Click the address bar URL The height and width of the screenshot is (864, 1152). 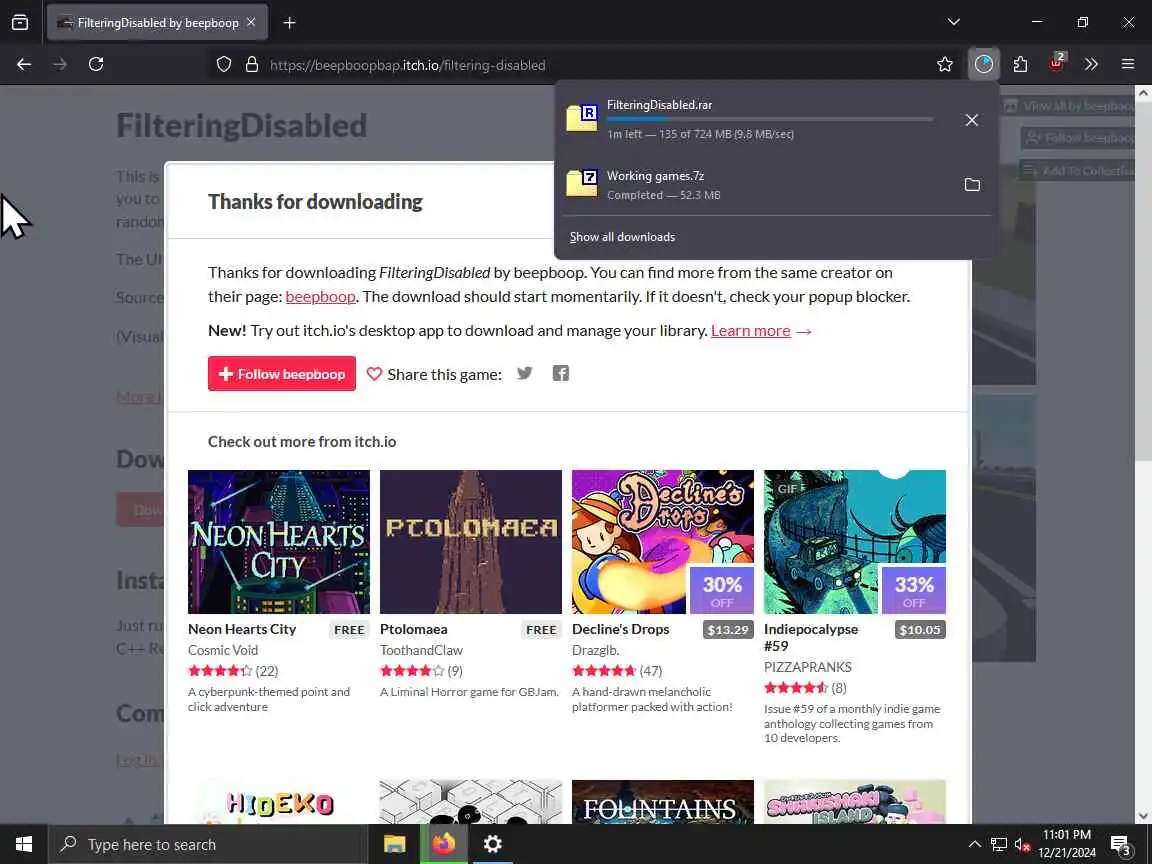408,65
